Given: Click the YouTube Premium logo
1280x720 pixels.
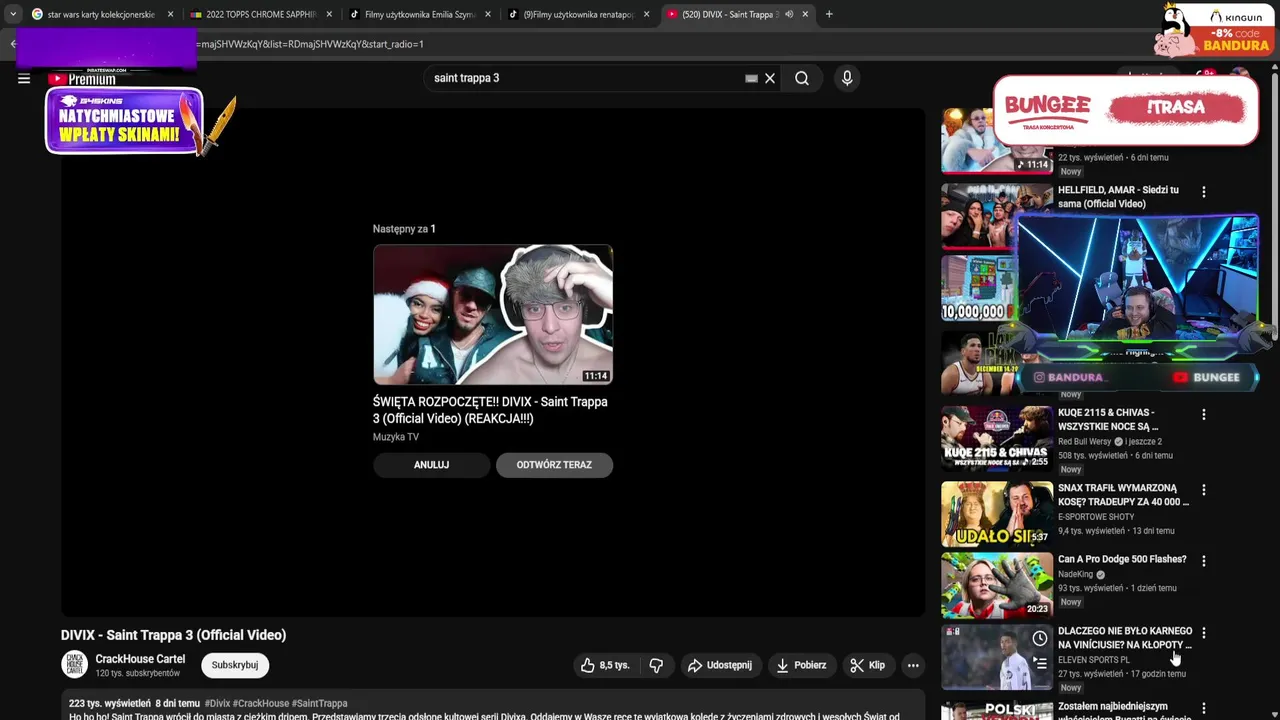Looking at the screenshot, I should tap(82, 79).
